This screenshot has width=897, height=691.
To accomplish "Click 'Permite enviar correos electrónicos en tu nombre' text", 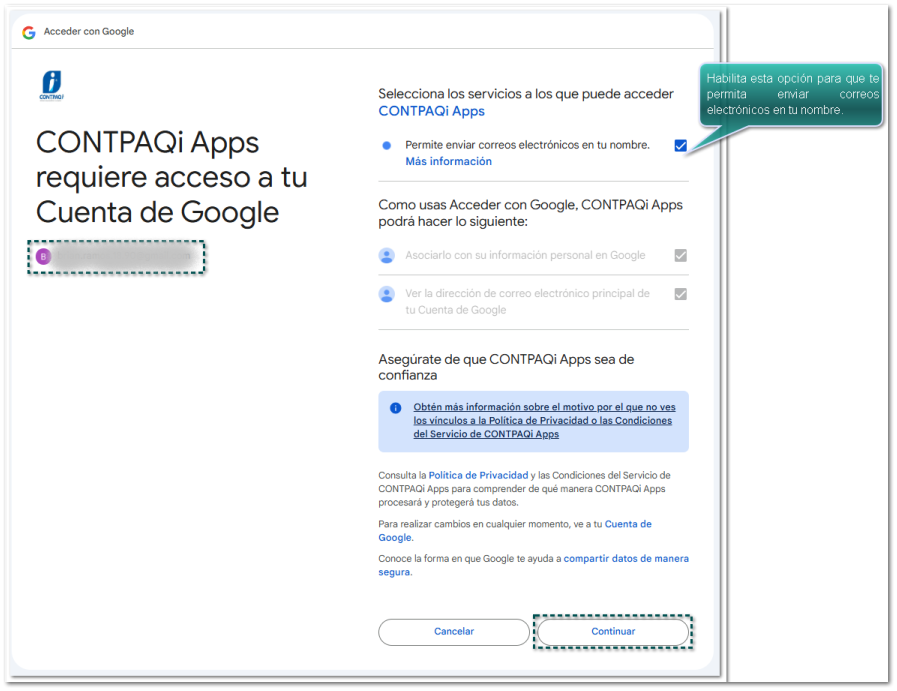I will (527, 145).
